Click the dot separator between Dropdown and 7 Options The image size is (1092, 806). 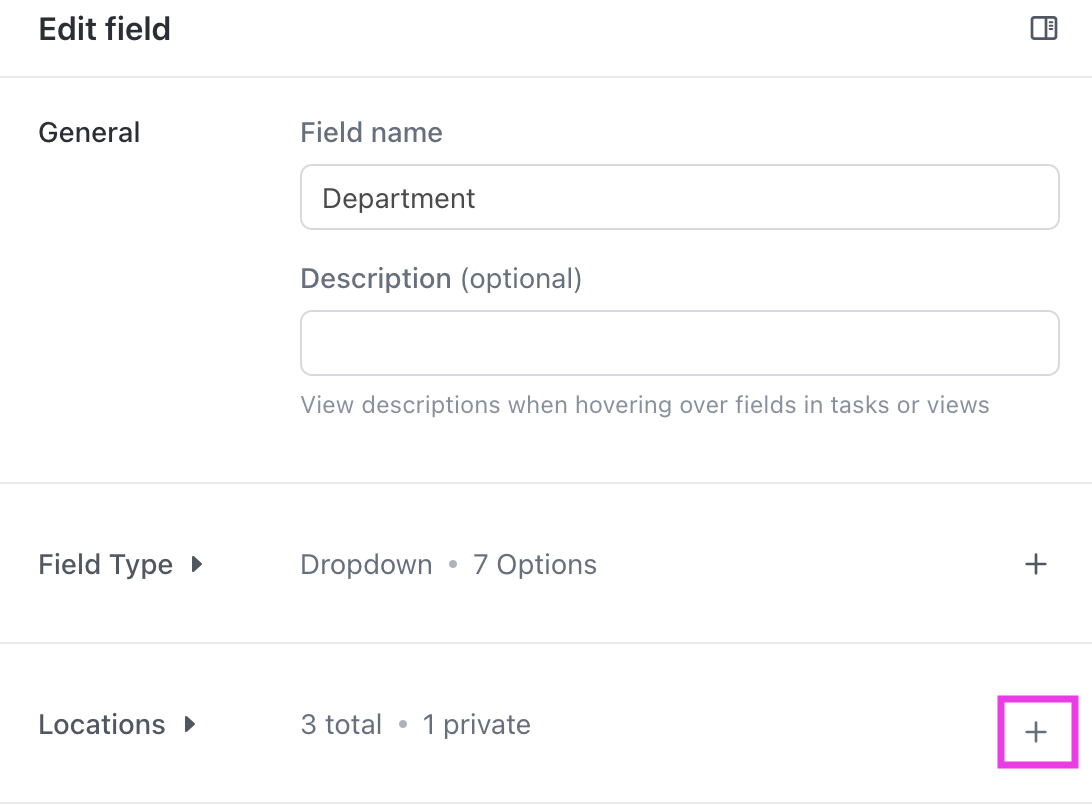click(x=453, y=565)
